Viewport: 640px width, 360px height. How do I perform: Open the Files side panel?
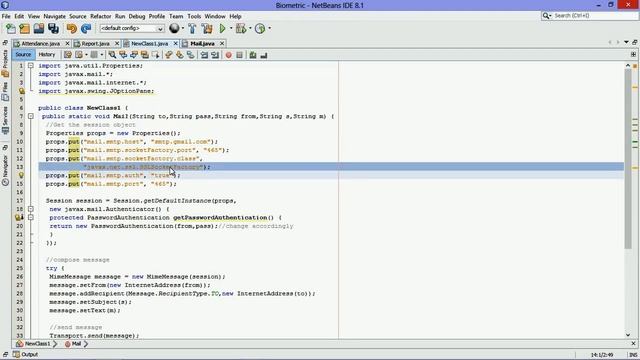coord(5,91)
